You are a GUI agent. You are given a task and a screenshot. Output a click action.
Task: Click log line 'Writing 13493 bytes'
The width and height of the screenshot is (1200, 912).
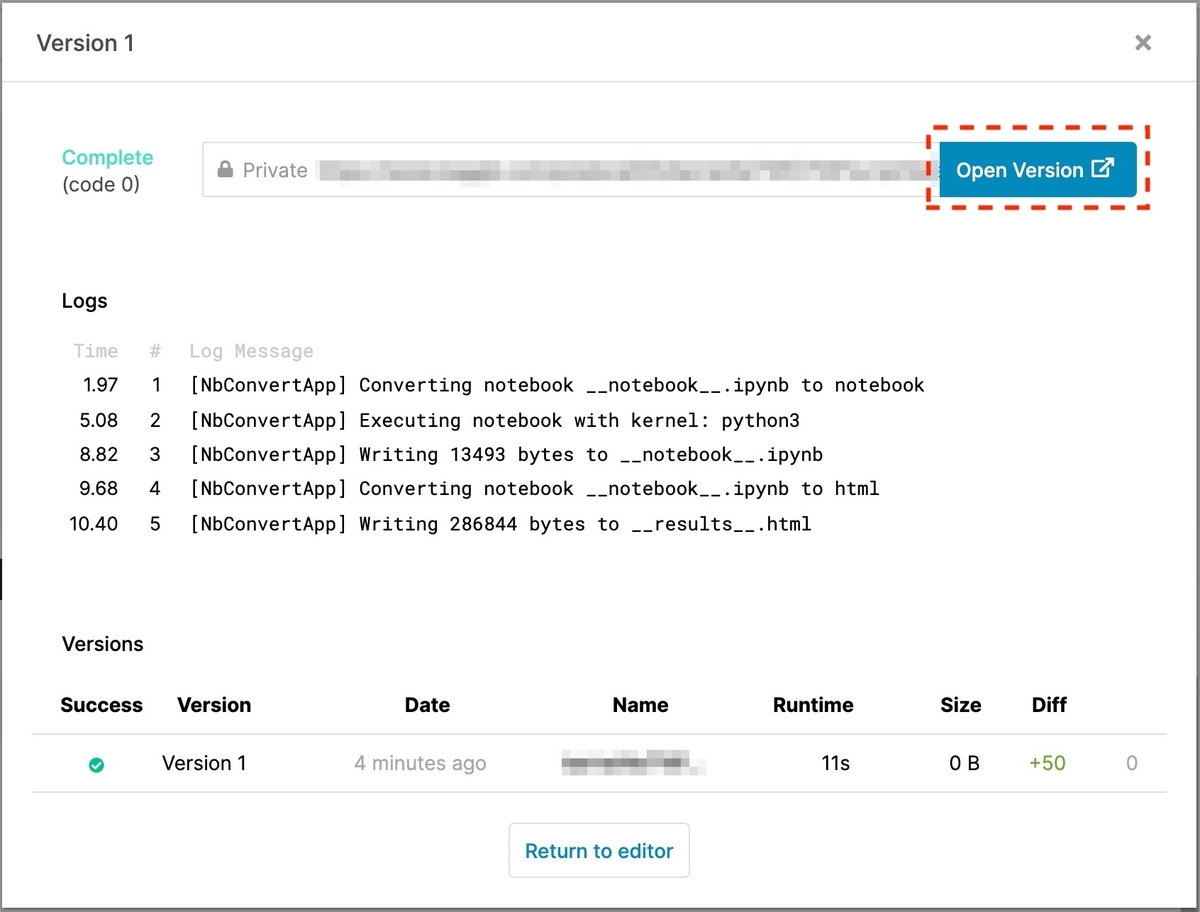pos(506,454)
